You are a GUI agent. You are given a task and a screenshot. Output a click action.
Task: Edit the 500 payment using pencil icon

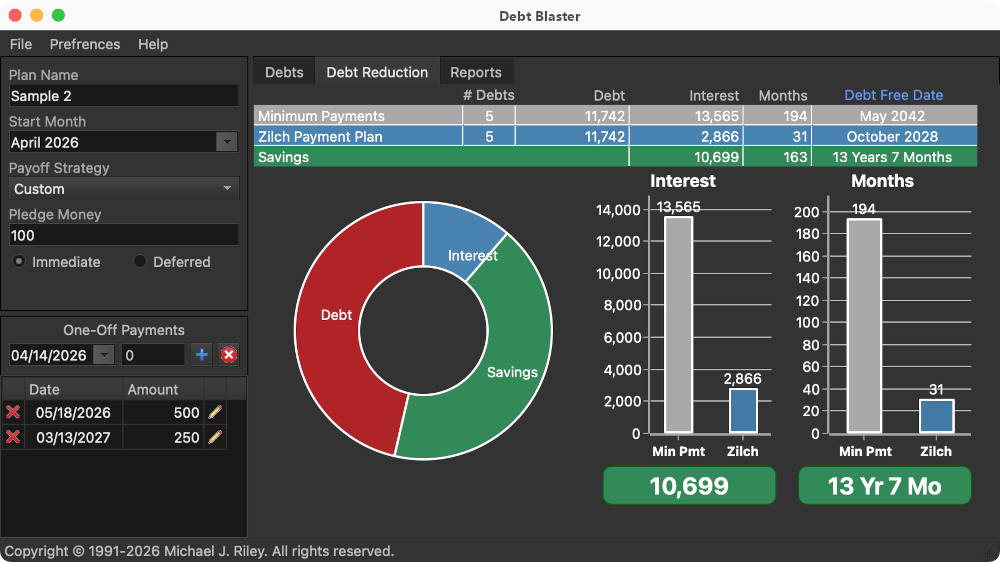(x=215, y=412)
